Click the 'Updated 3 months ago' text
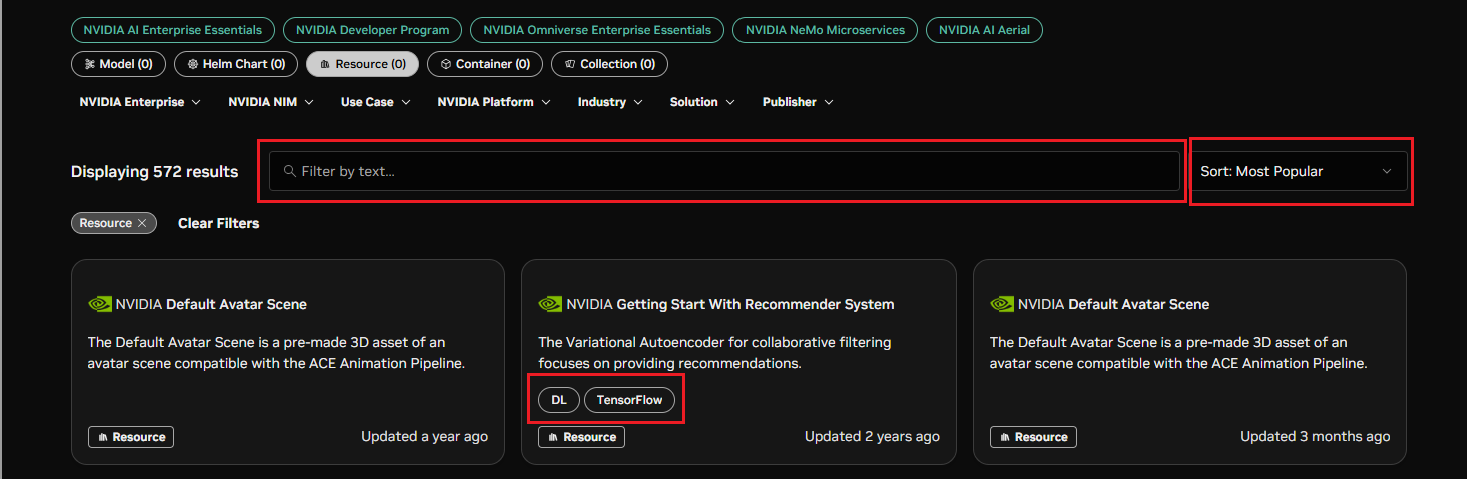The height and width of the screenshot is (479, 1467). tap(1315, 437)
